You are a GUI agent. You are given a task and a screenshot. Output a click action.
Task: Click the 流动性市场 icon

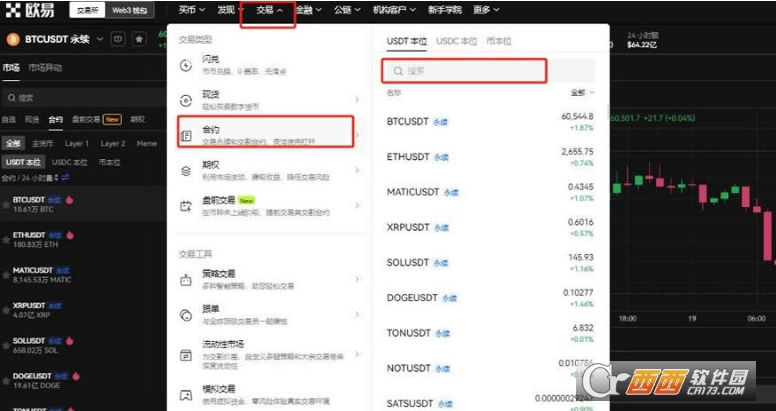(186, 355)
